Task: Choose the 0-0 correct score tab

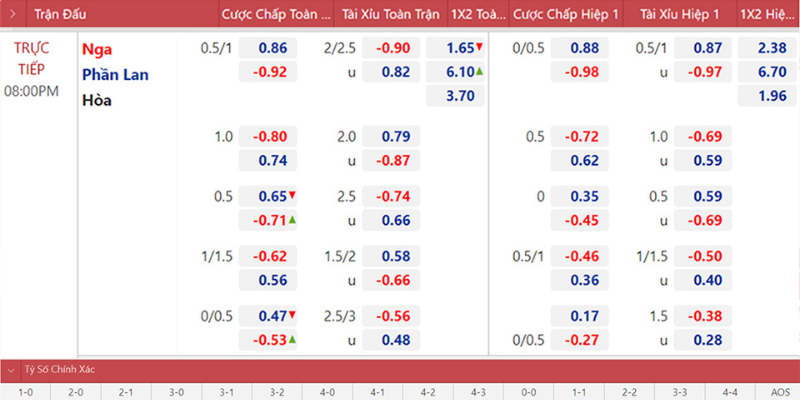Action: 528,392
